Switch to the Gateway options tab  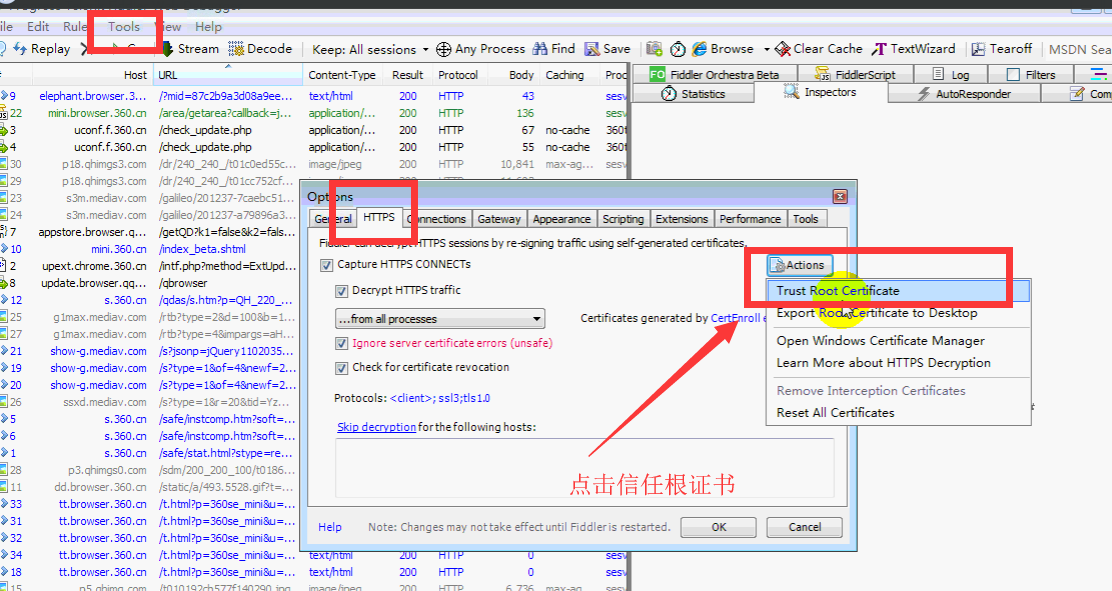[499, 219]
